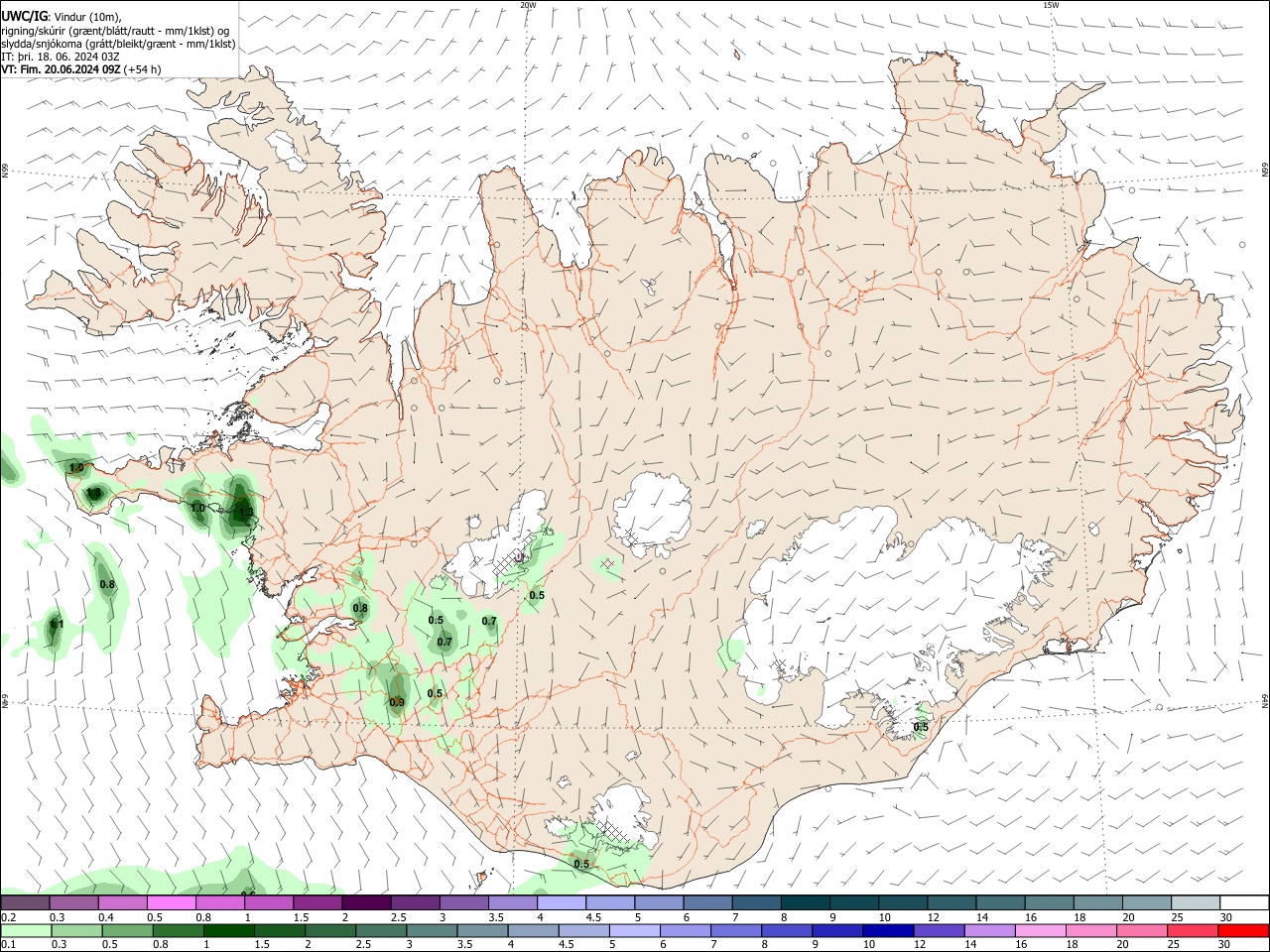Click the 0.2 label in snow legend

(x=9, y=917)
